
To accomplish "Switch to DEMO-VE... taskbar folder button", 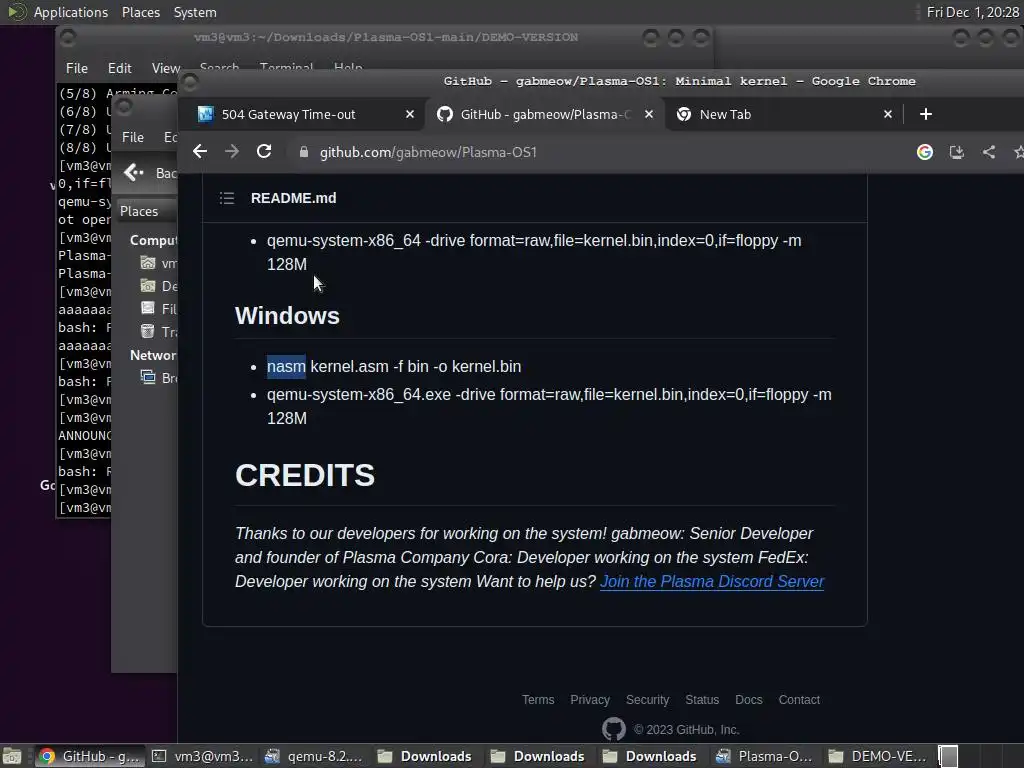I will (877, 756).
